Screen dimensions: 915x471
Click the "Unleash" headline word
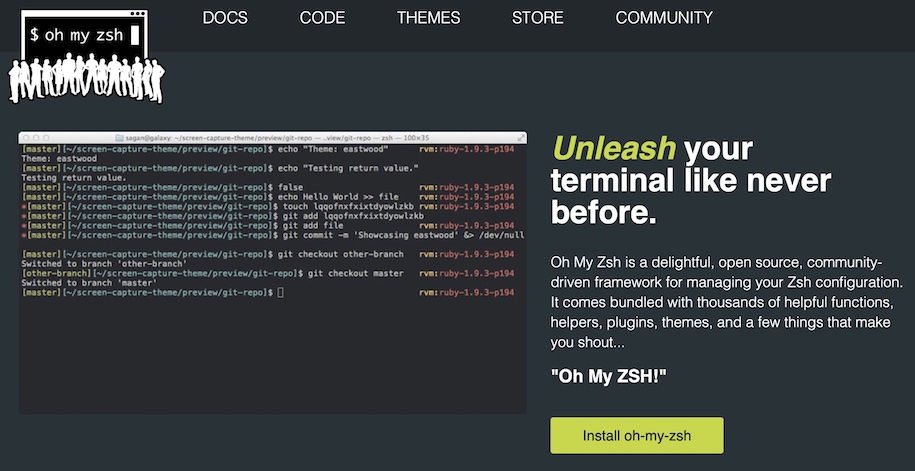point(614,148)
